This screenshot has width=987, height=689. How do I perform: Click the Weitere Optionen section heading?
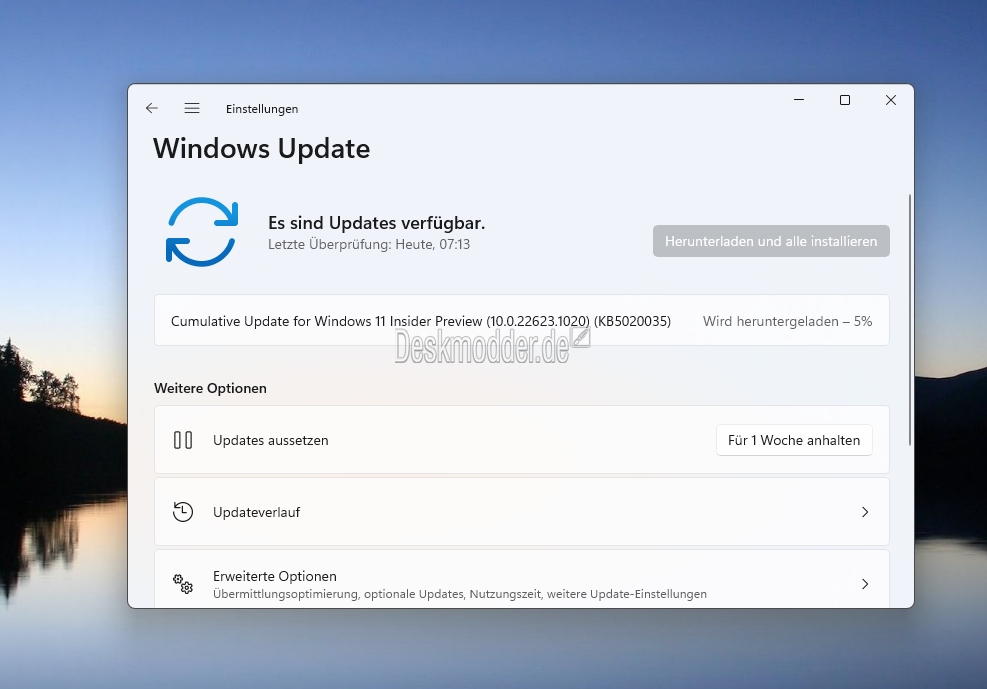click(x=210, y=388)
